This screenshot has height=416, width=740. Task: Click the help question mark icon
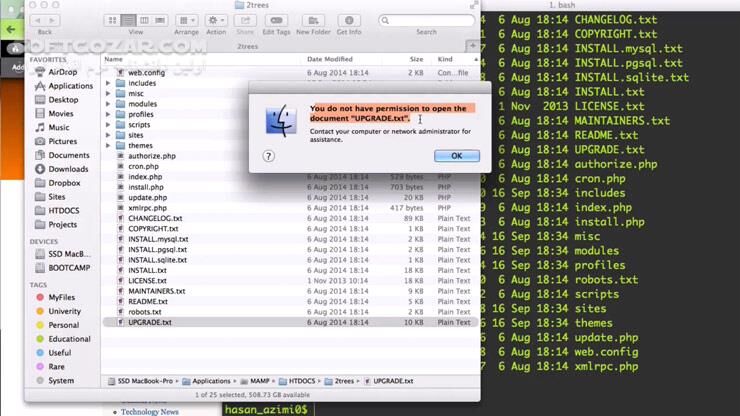point(268,156)
